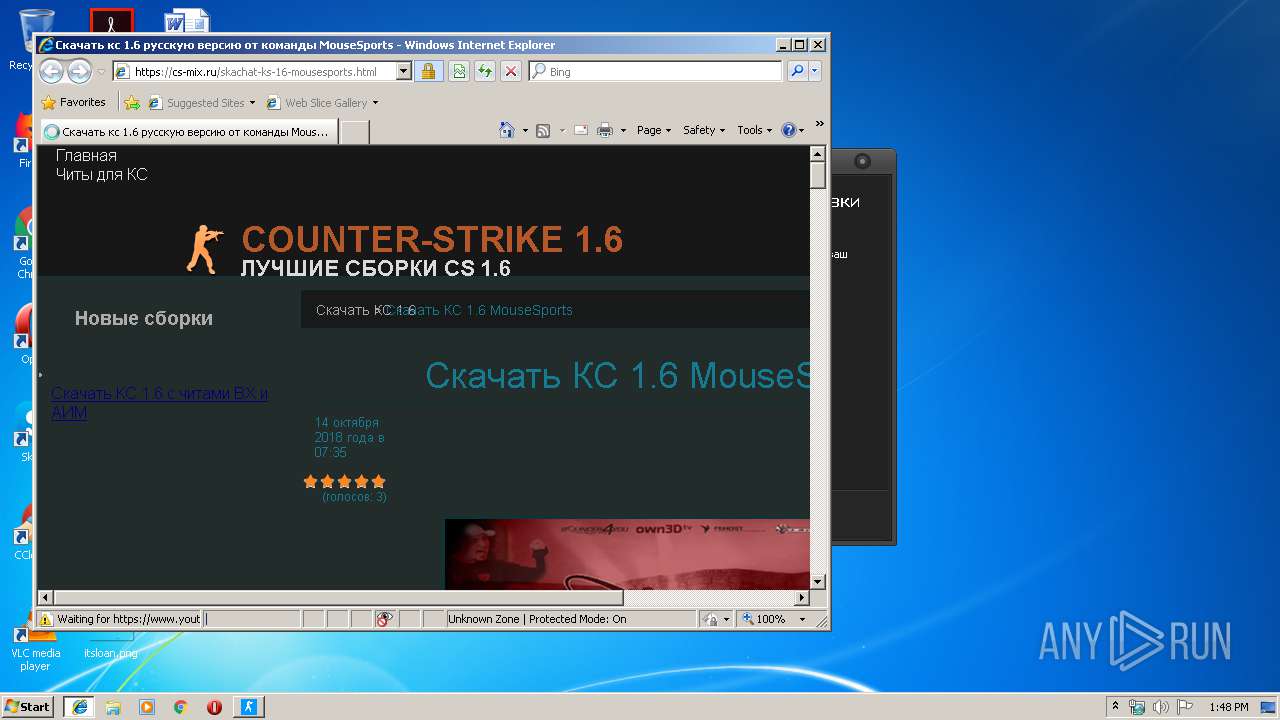Screen dimensions: 1280x720
Task: Click the 100% zoom level button
Action: (764, 619)
